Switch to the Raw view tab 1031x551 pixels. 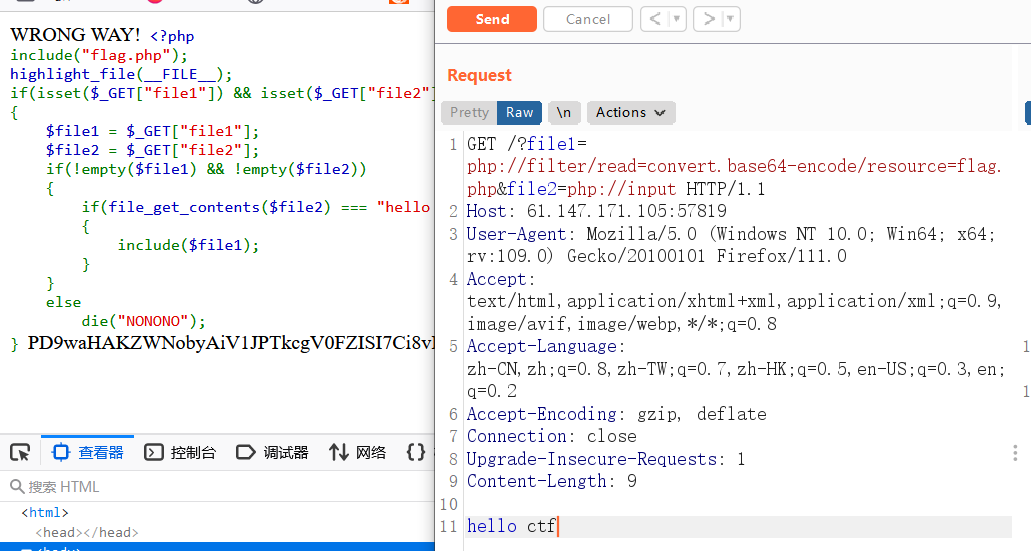[519, 112]
